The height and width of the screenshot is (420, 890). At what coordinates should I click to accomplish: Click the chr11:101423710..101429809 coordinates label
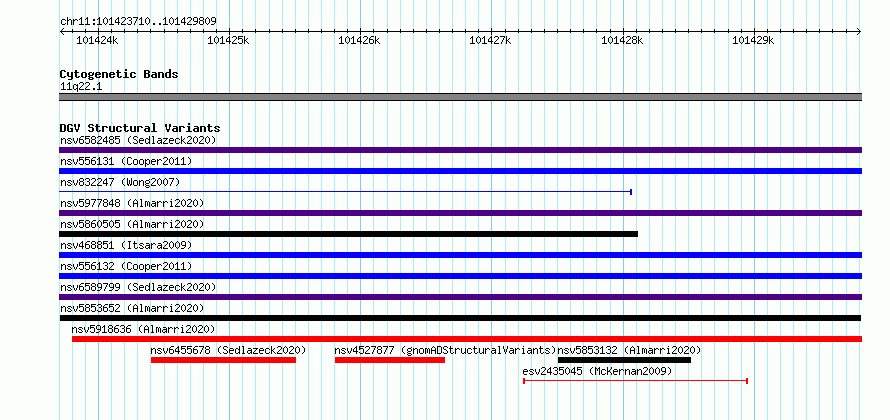coord(138,22)
